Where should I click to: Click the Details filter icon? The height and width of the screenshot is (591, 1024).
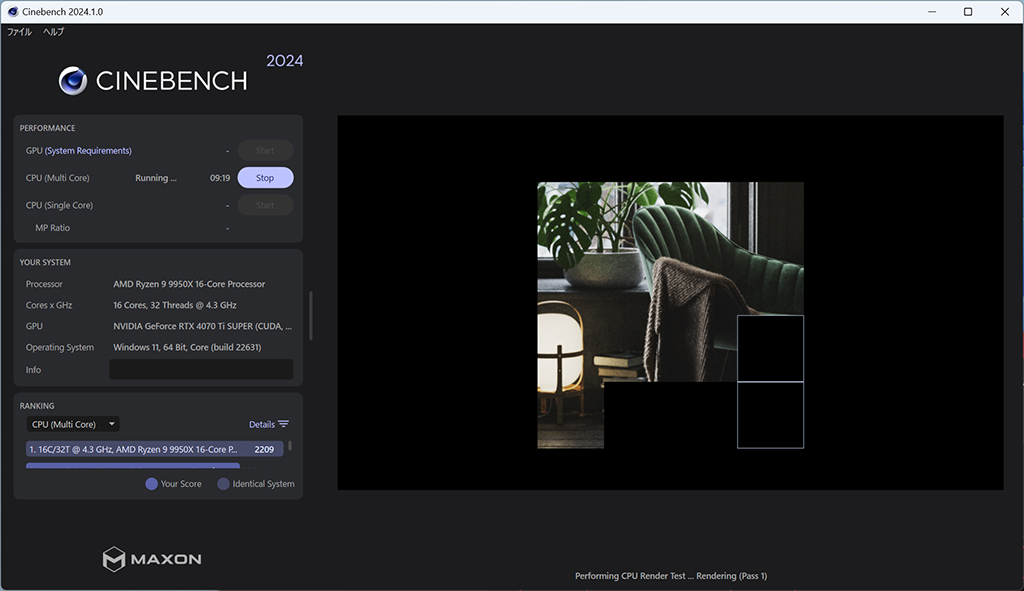pyautogui.click(x=283, y=424)
